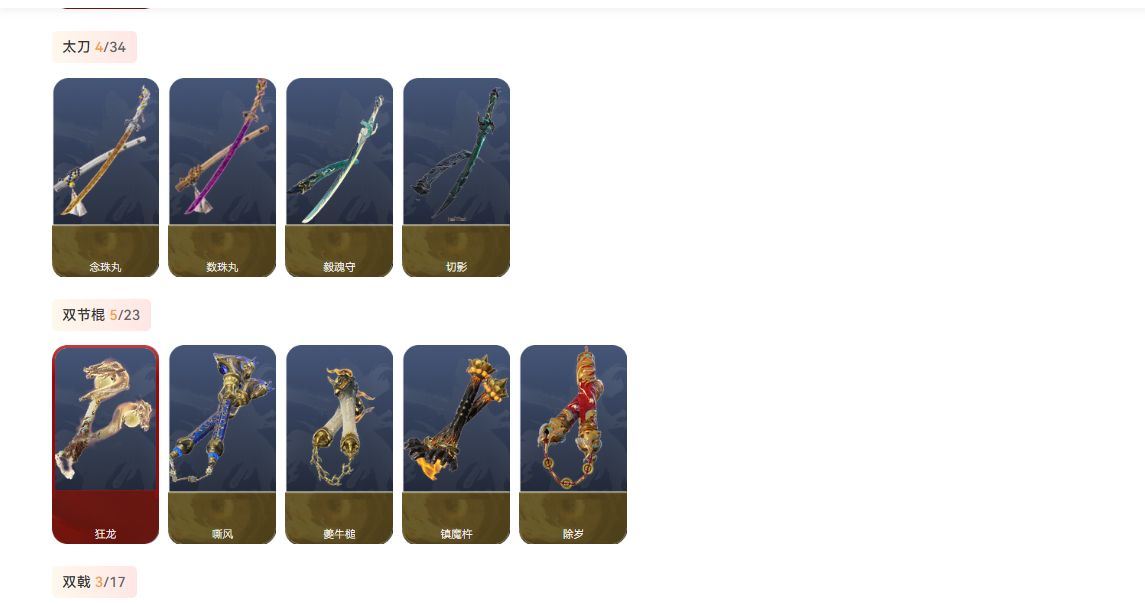Click the 念珠丸 name label
Screen dimensions: 1145x604
(x=106, y=267)
